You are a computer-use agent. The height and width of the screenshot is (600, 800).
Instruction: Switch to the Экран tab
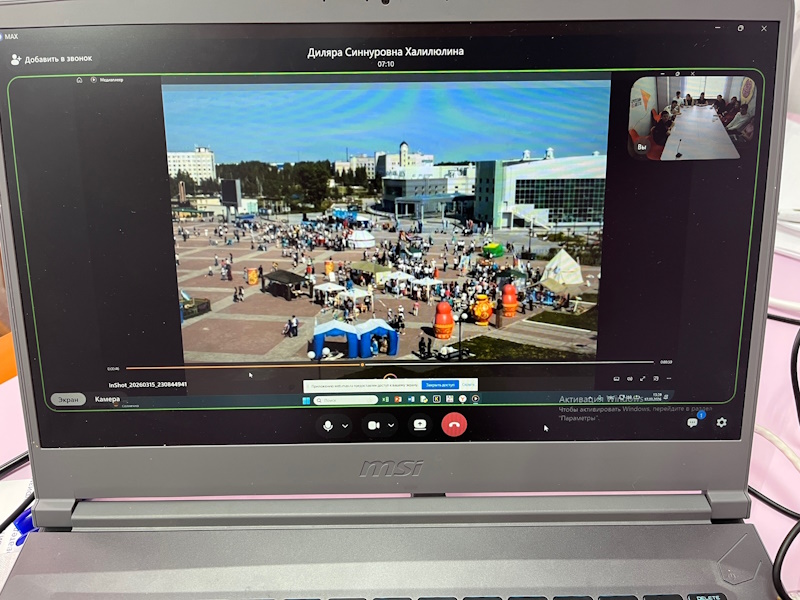[x=68, y=399]
